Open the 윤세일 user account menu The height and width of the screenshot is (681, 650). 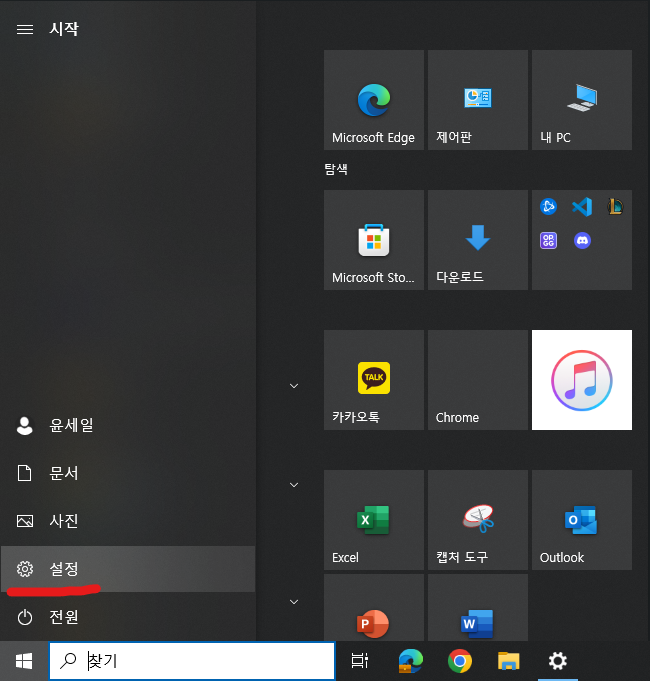pyautogui.click(x=128, y=425)
